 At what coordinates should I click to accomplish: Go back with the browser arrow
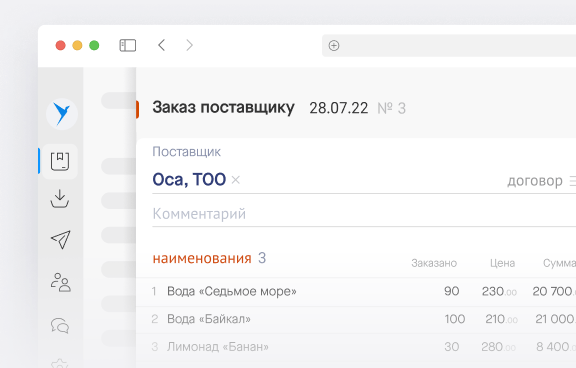(x=162, y=45)
